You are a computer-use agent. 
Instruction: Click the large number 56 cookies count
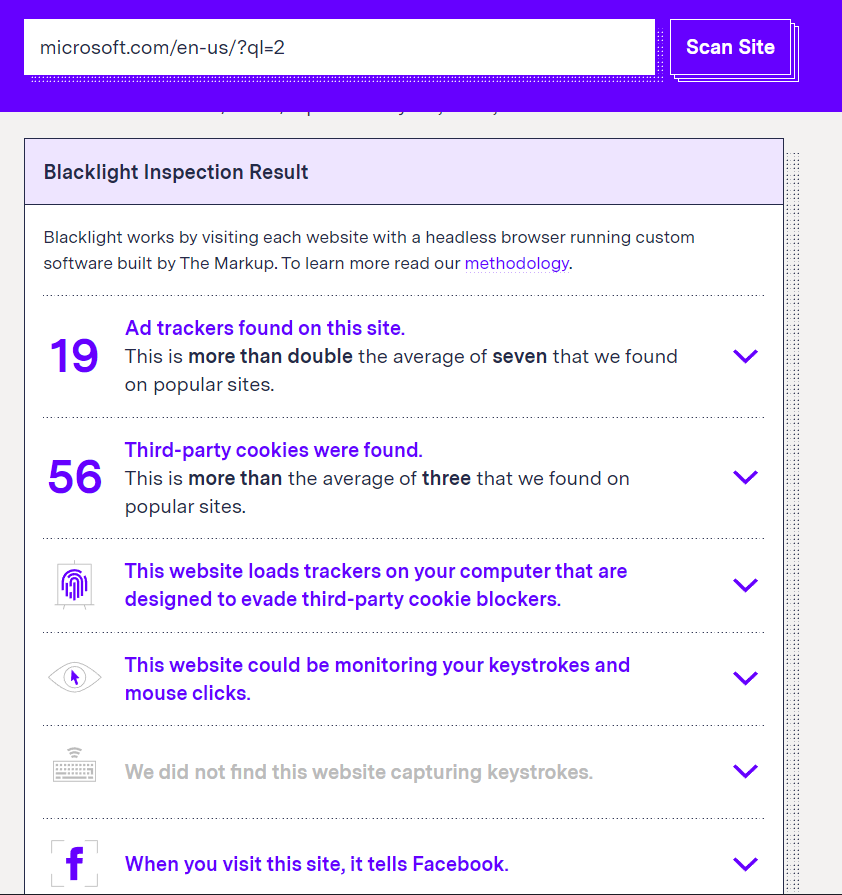[75, 477]
